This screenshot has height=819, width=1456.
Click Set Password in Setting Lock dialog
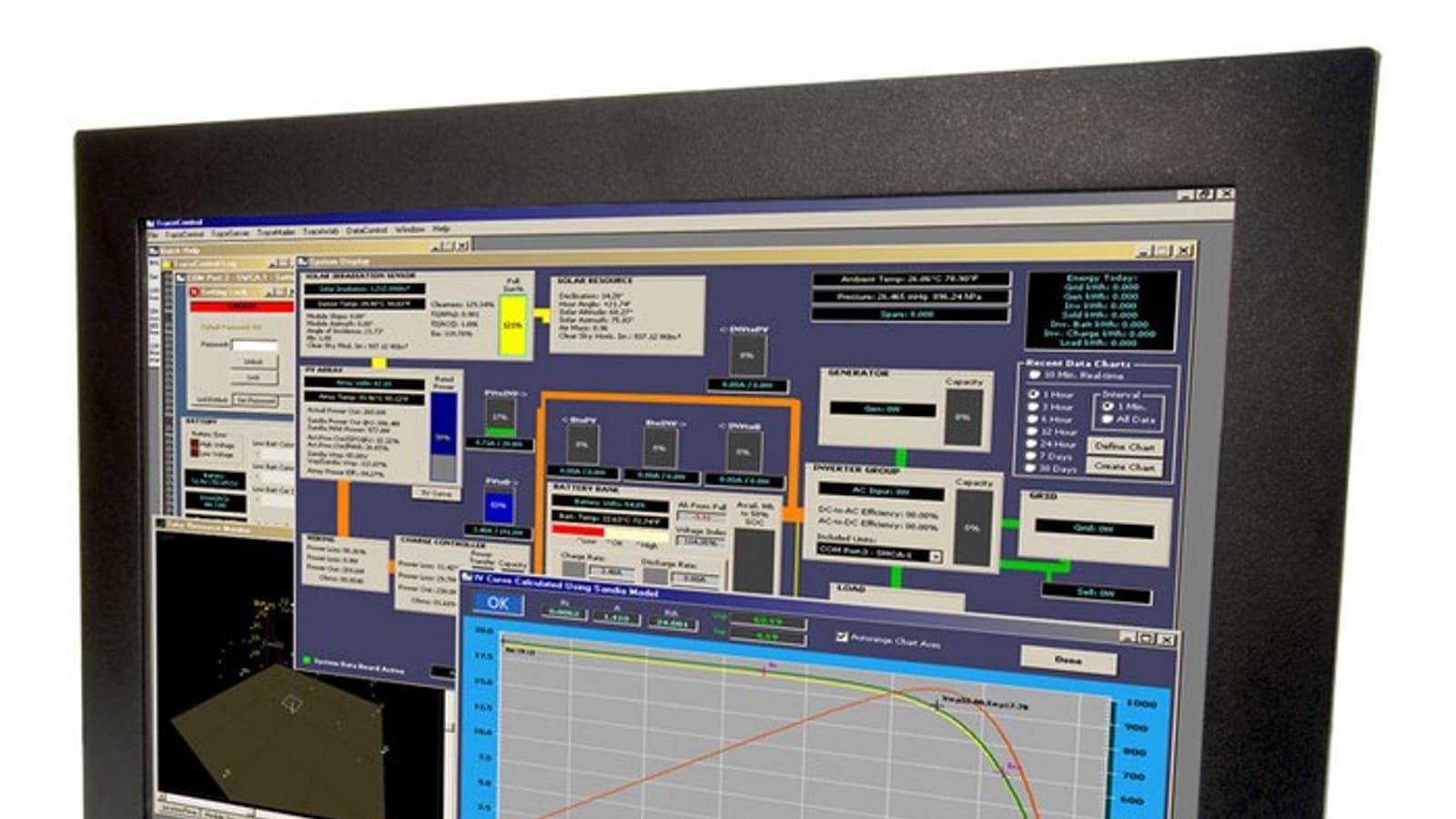point(256,400)
